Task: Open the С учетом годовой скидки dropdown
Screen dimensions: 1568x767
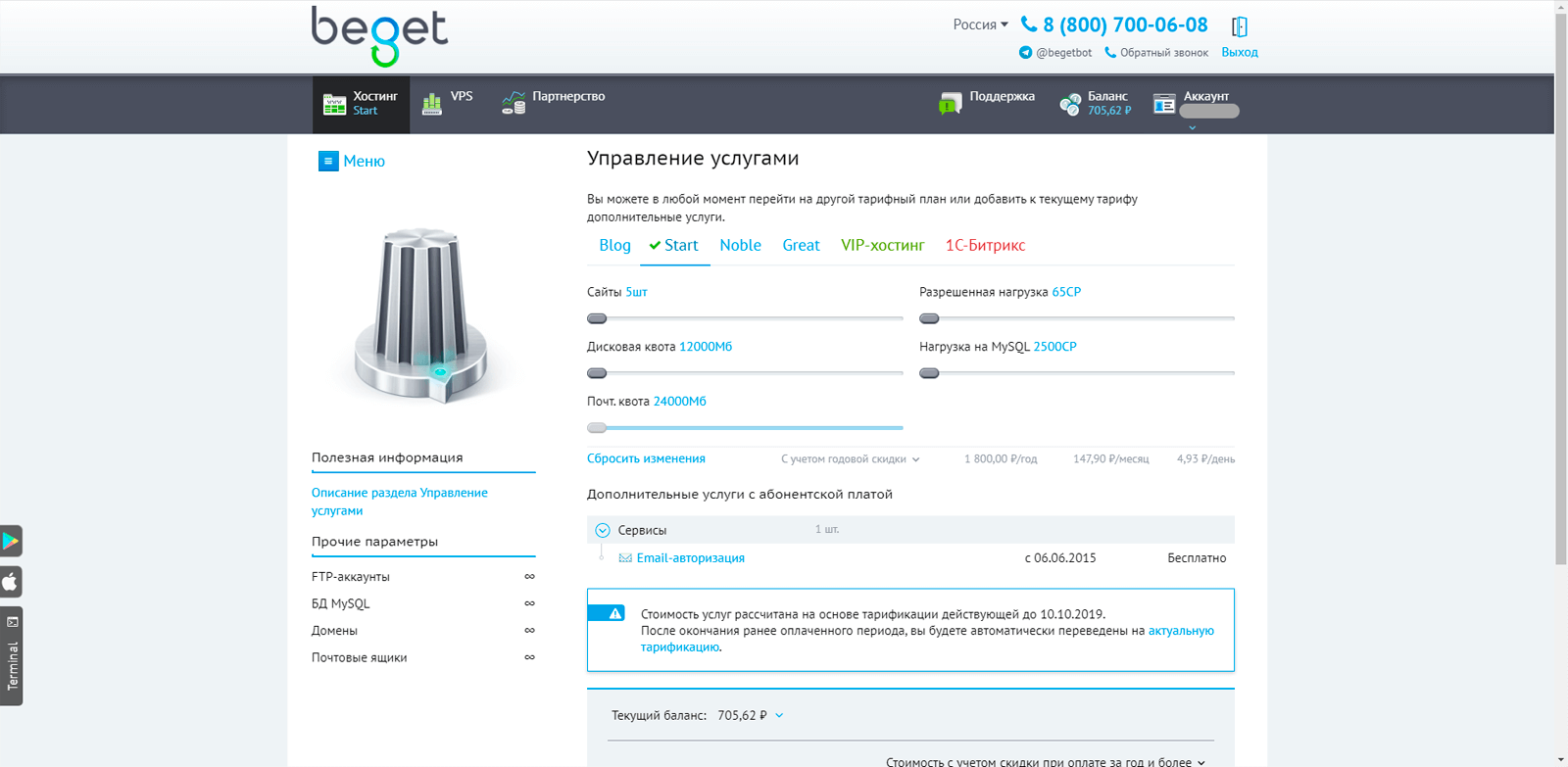Action: tap(851, 458)
